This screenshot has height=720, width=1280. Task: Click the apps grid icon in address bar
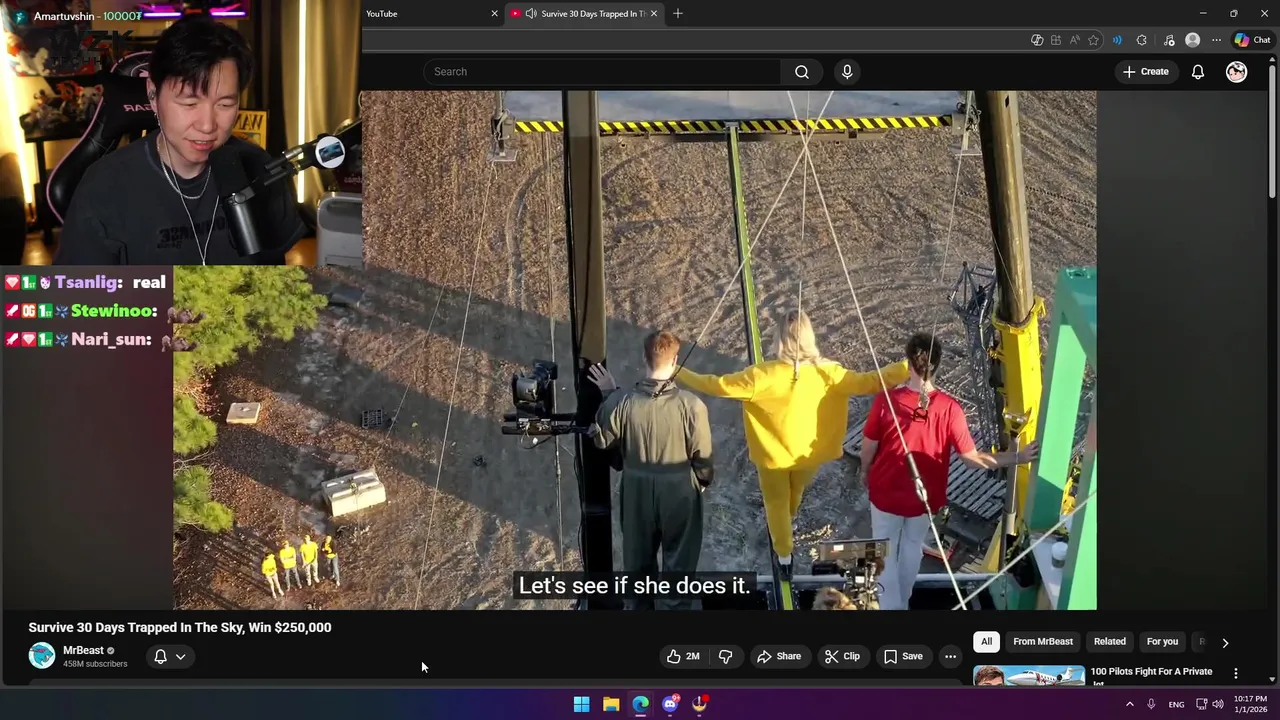tap(1055, 40)
